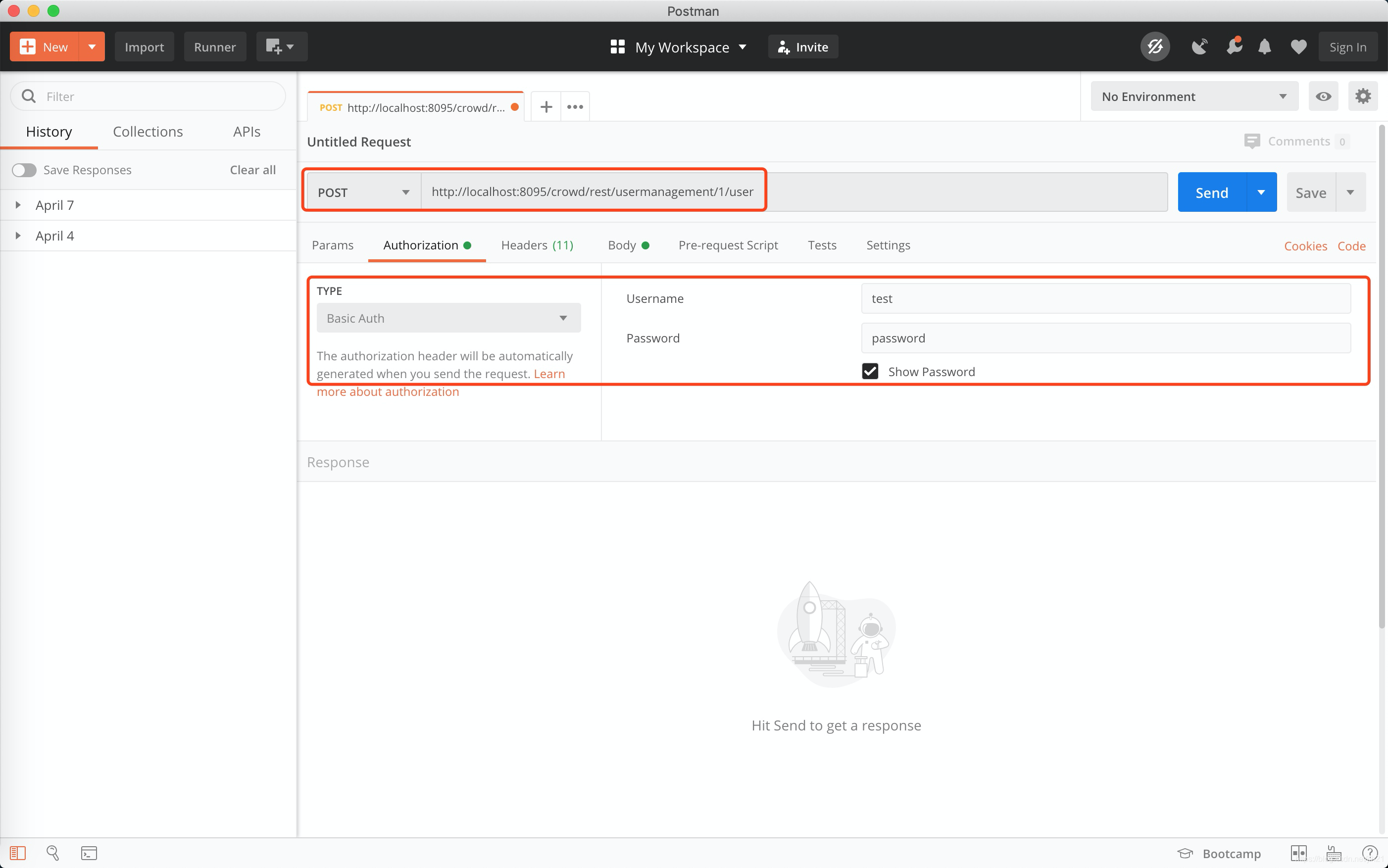Open the Runner
Image resolution: width=1388 pixels, height=868 pixels.
pos(215,47)
